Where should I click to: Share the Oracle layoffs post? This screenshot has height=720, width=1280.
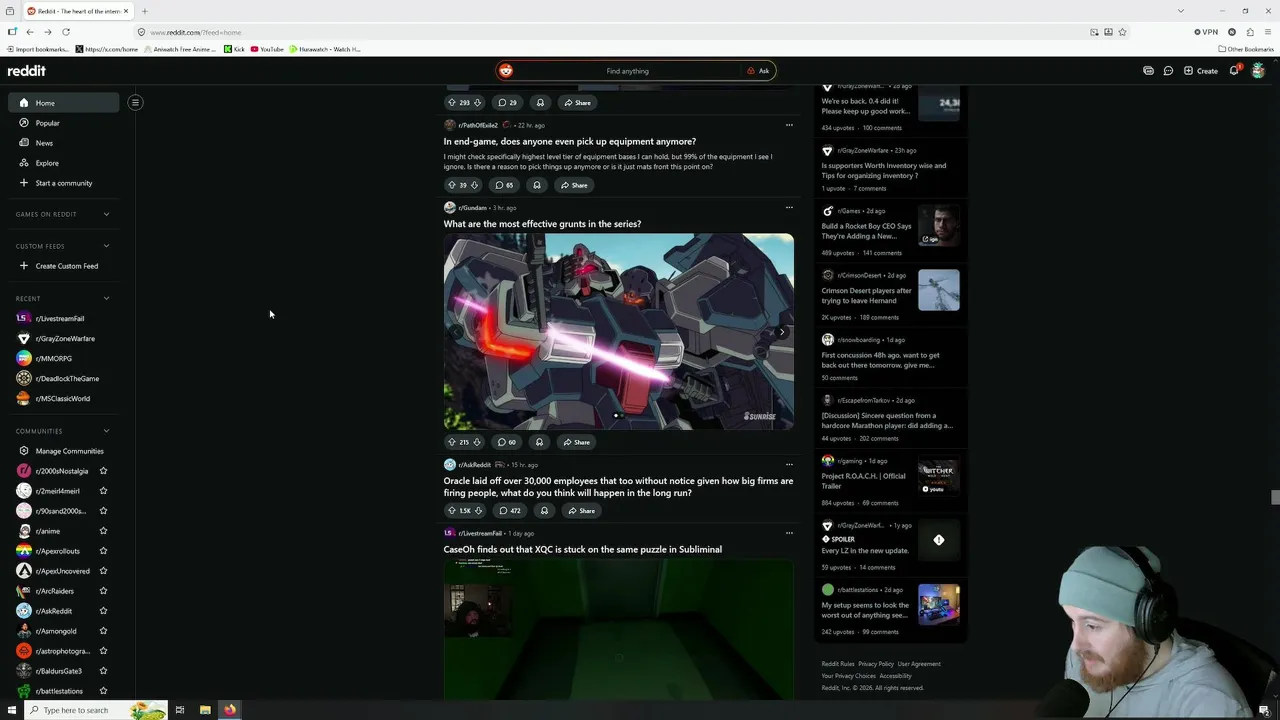pos(581,511)
